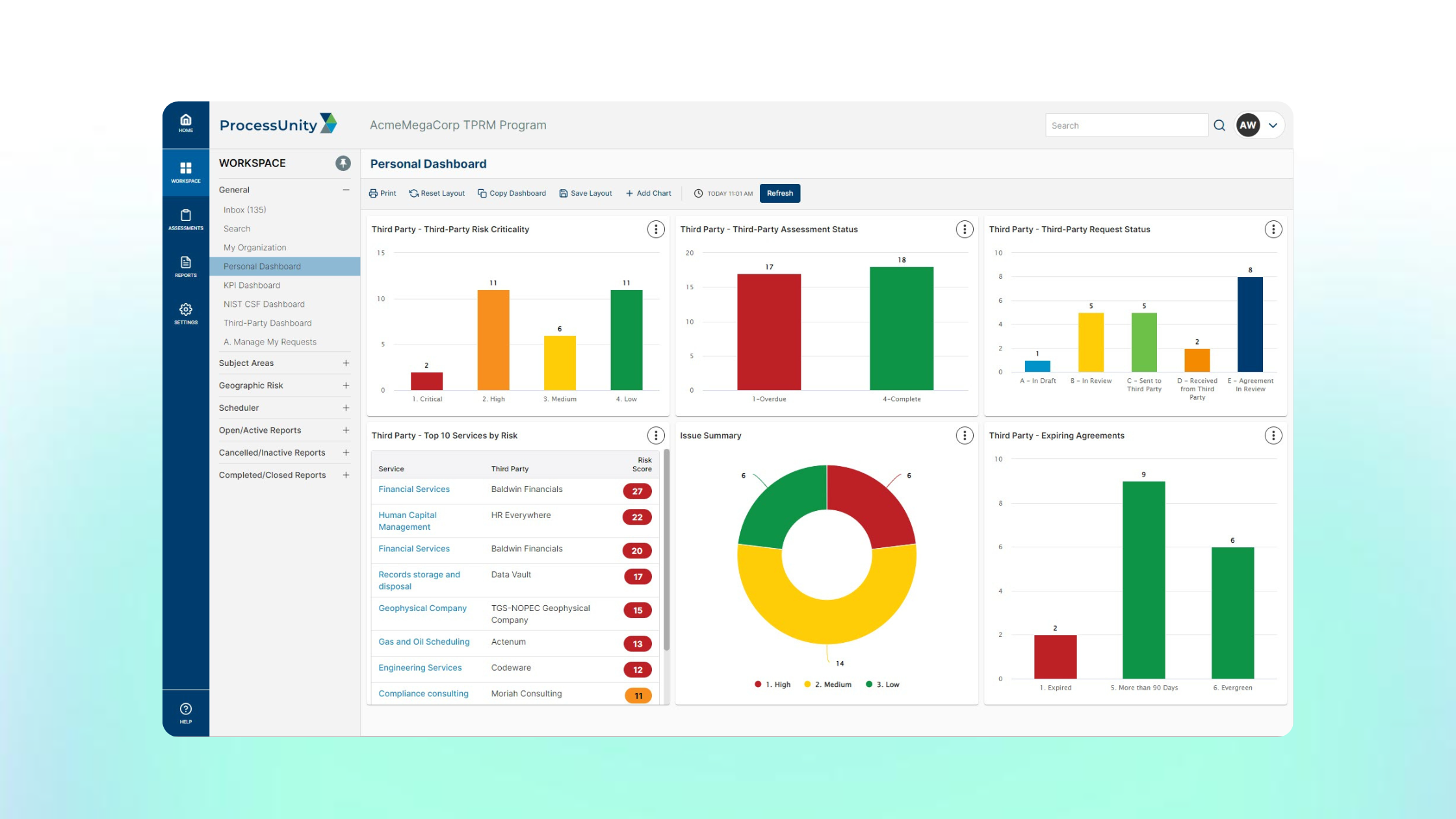This screenshot has width=1456, height=819.
Task: Open options menu for Request Status chart
Action: tap(1273, 229)
